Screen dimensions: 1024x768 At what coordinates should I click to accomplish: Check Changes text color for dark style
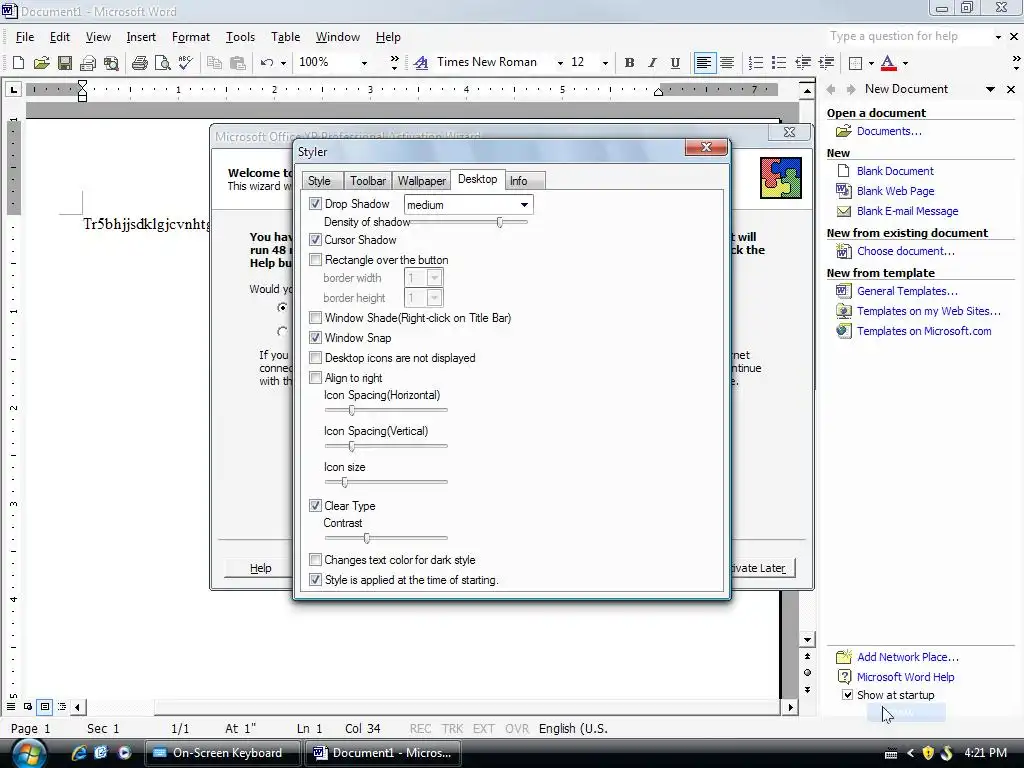pos(315,560)
